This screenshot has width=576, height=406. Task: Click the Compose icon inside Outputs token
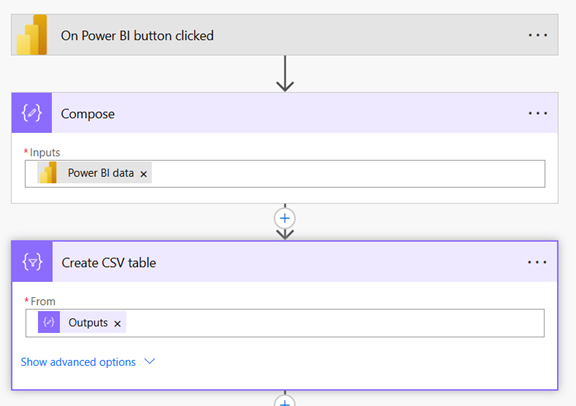49,322
